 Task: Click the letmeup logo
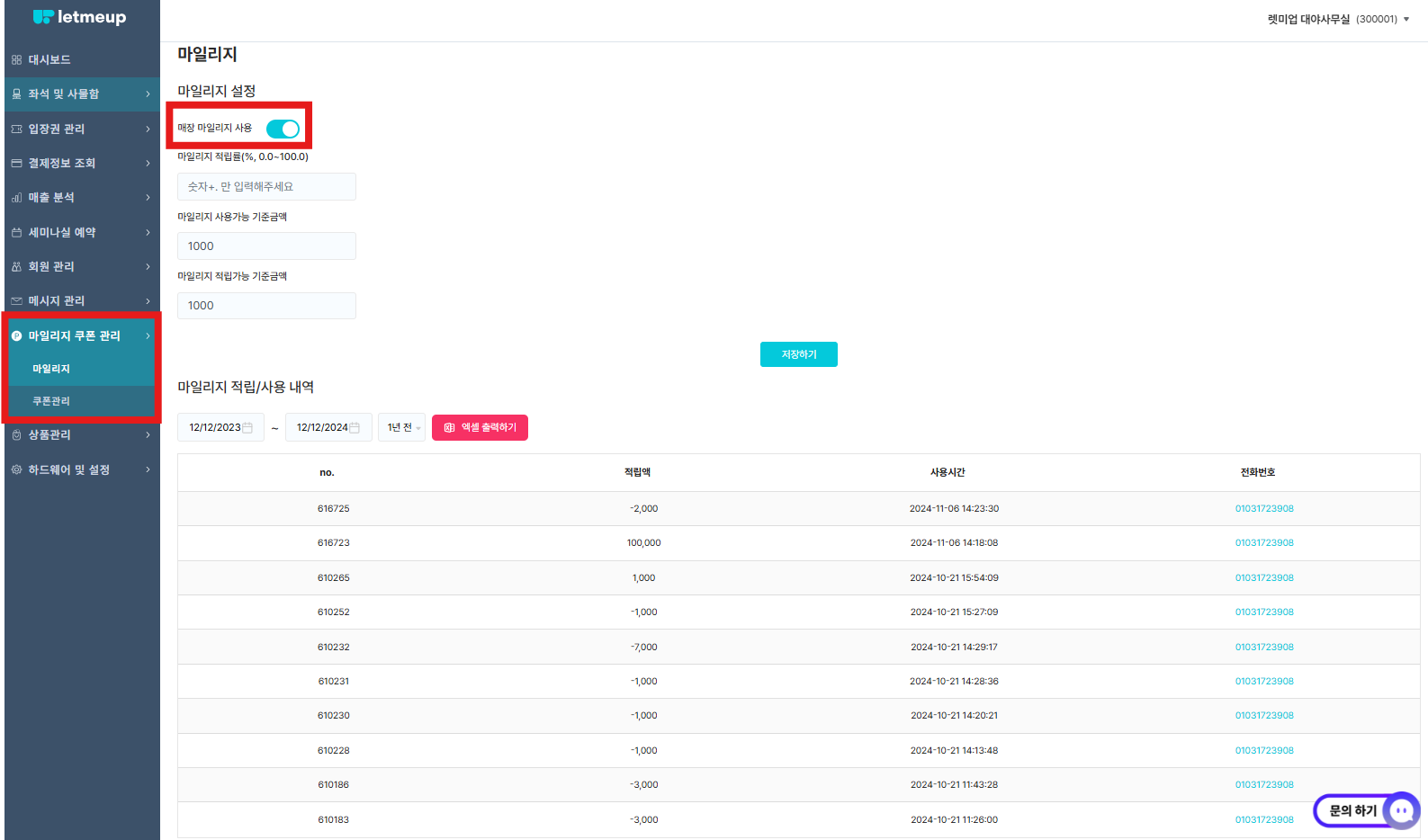(79, 17)
